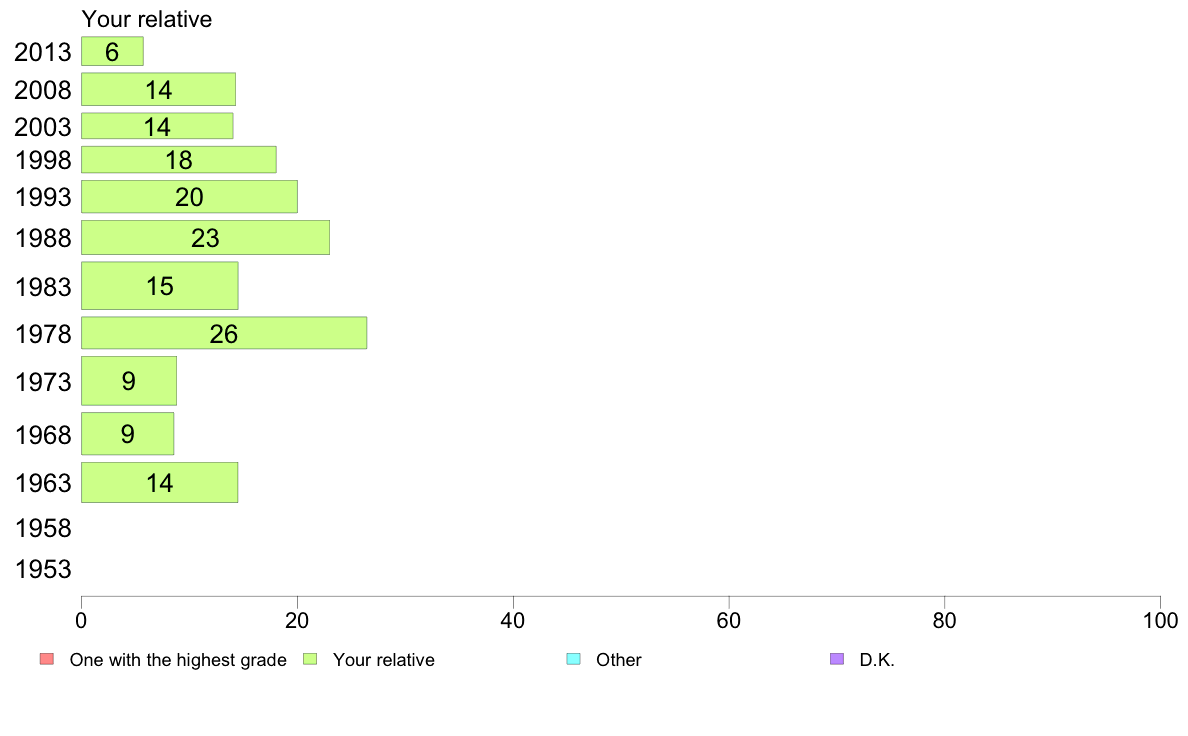
Task: Click the 1983 bar showing 15
Action: point(160,286)
